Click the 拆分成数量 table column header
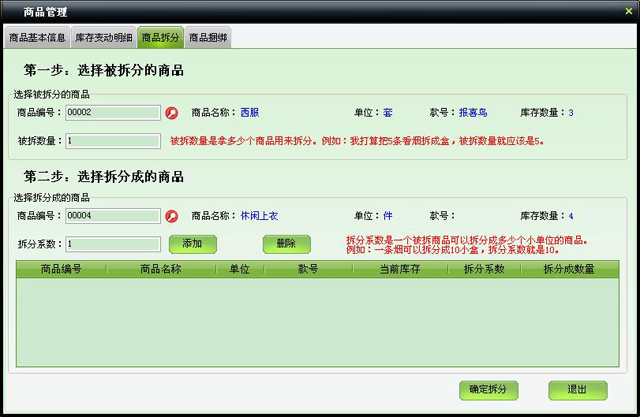This screenshot has height=417, width=640. (569, 269)
